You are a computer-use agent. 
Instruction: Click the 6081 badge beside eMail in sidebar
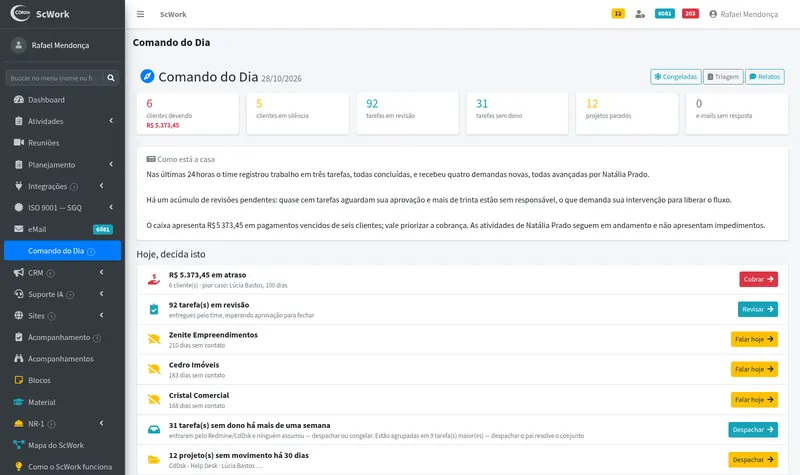pos(103,230)
